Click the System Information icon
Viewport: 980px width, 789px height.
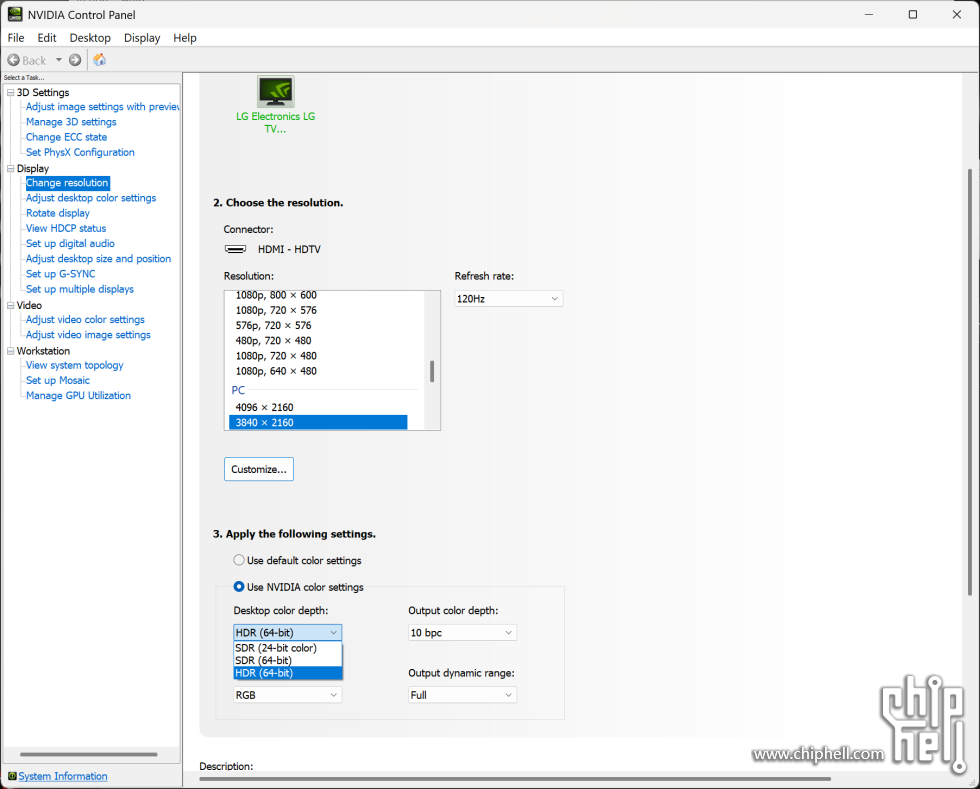tap(12, 776)
